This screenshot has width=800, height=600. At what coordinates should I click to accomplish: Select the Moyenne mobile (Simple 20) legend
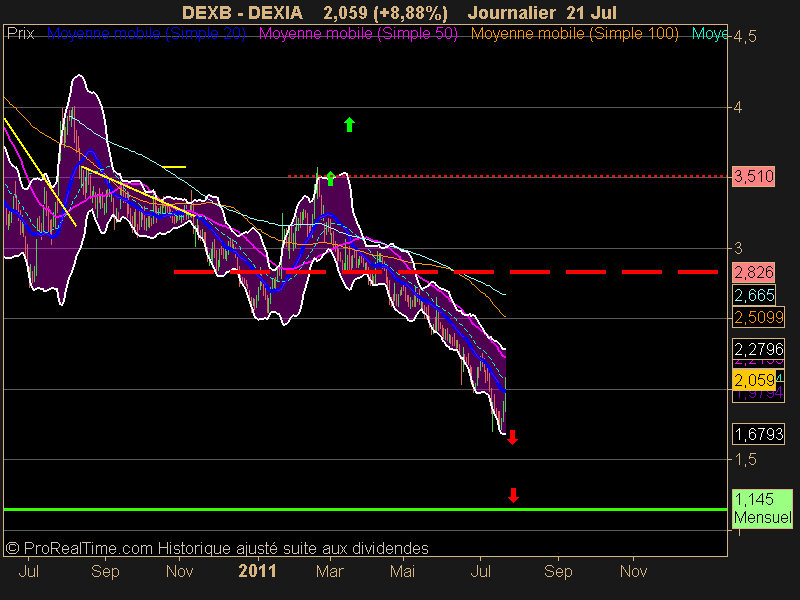click(x=146, y=34)
